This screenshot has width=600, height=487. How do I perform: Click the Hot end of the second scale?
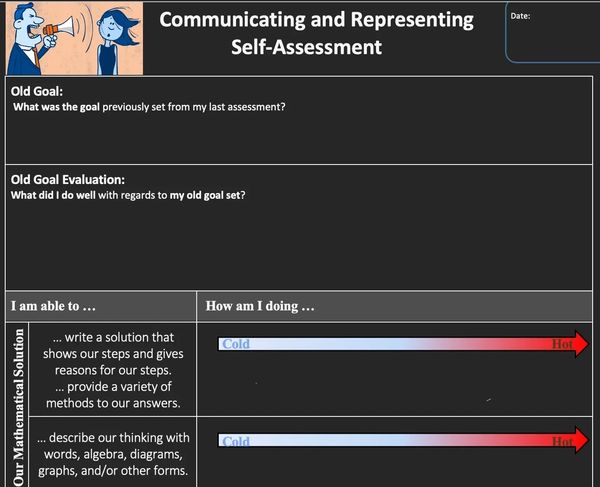coord(562,441)
